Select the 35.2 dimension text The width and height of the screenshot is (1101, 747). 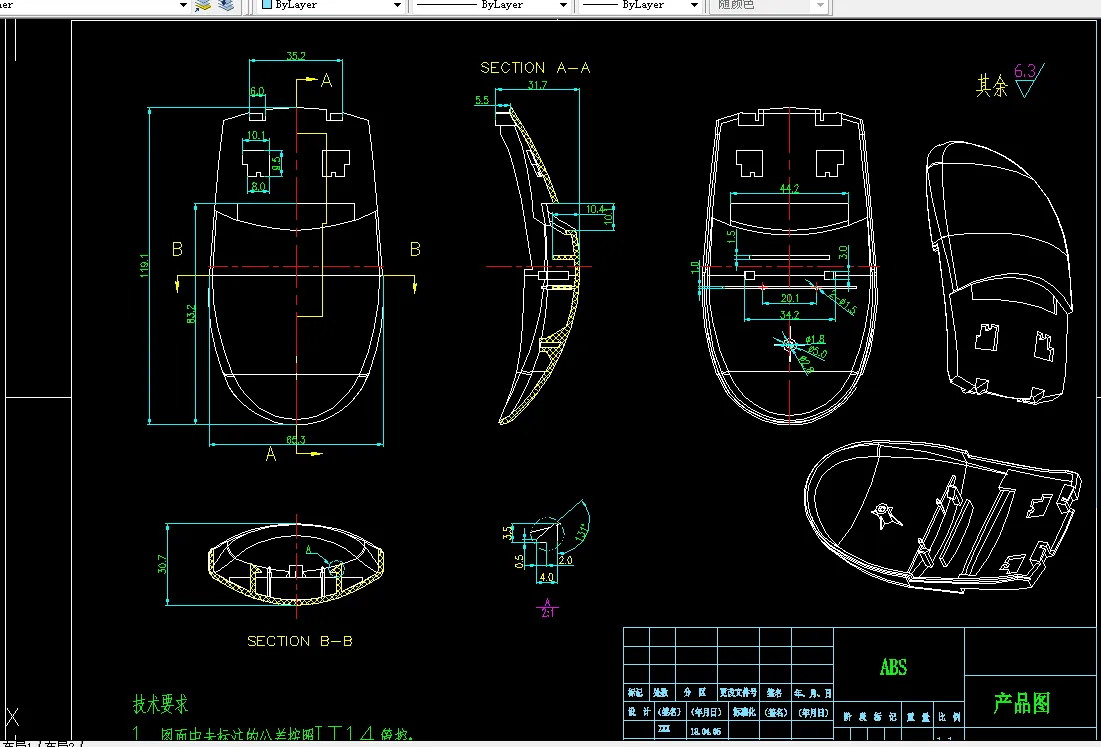[x=296, y=55]
